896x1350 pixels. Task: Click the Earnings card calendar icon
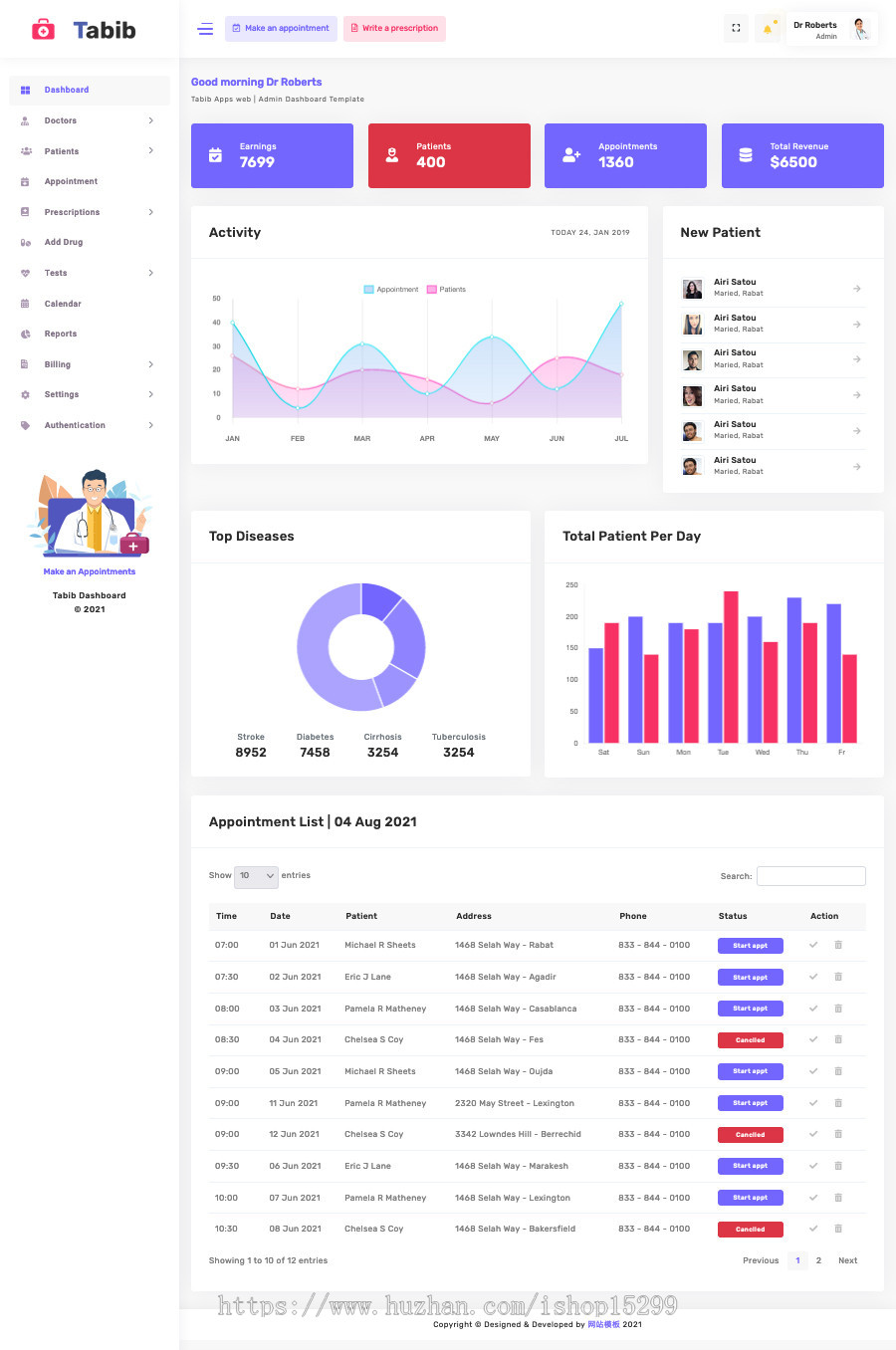coord(215,155)
